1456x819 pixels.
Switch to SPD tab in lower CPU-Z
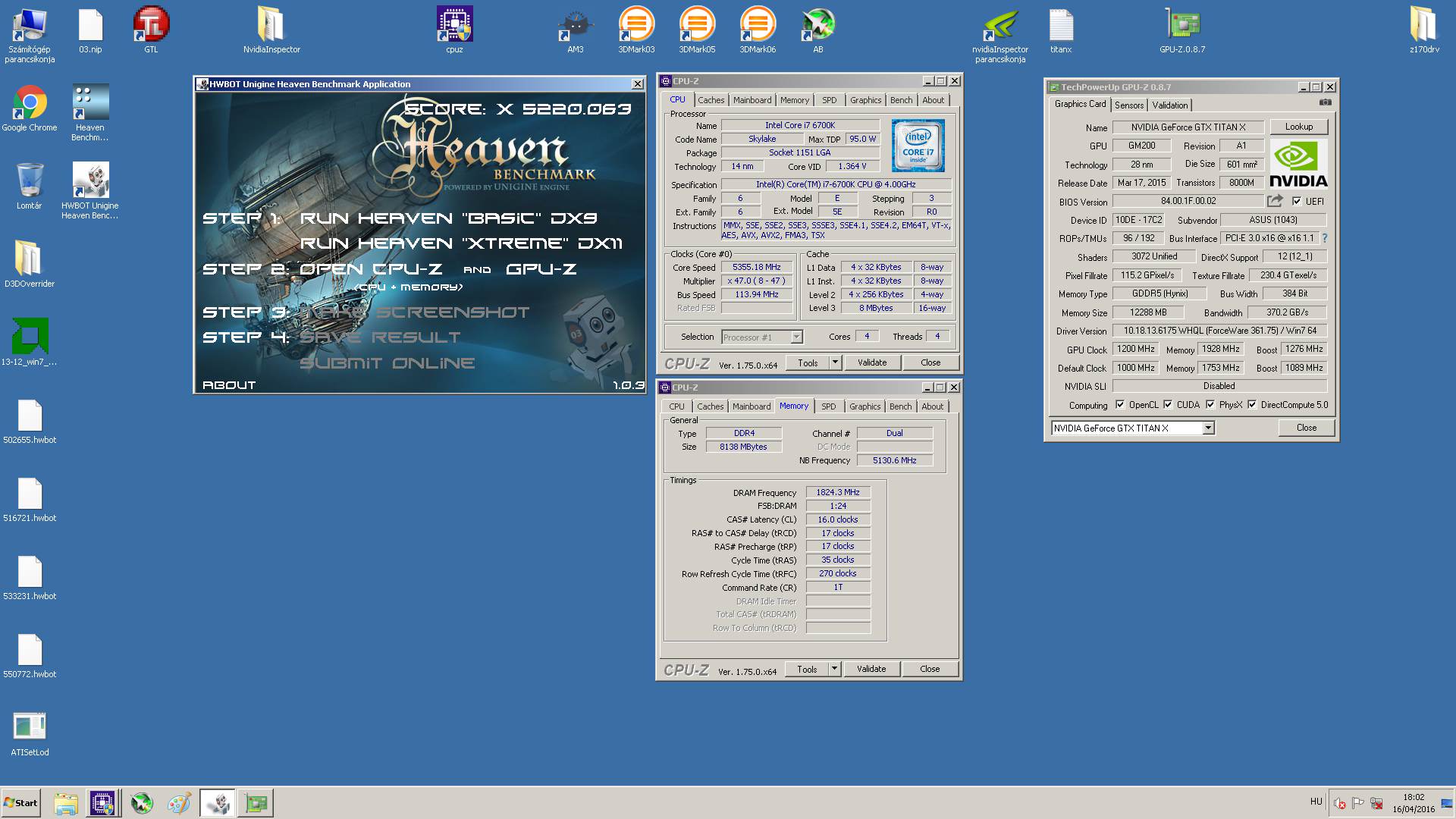click(829, 406)
